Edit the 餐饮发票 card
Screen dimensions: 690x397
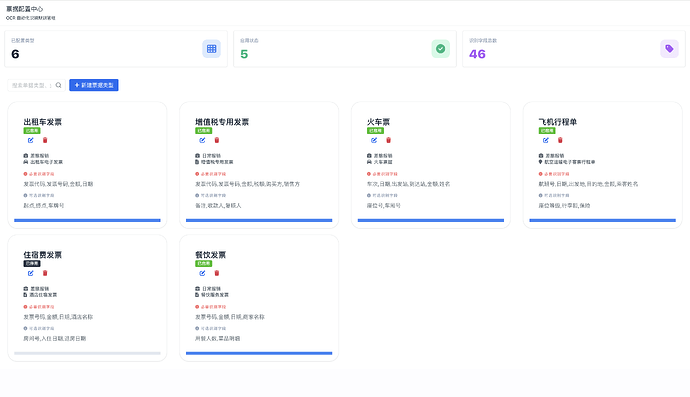pyautogui.click(x=202, y=273)
